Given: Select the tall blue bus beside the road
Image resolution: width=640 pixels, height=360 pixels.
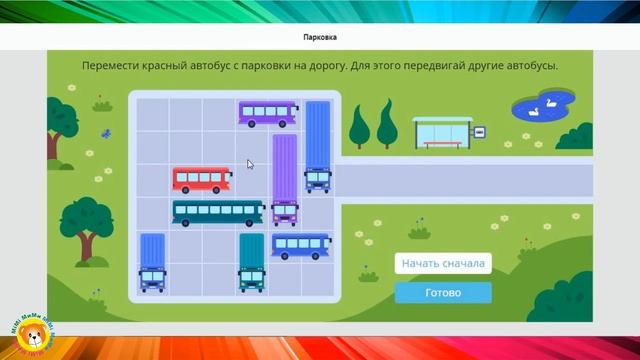Looking at the screenshot, I should [x=318, y=147].
